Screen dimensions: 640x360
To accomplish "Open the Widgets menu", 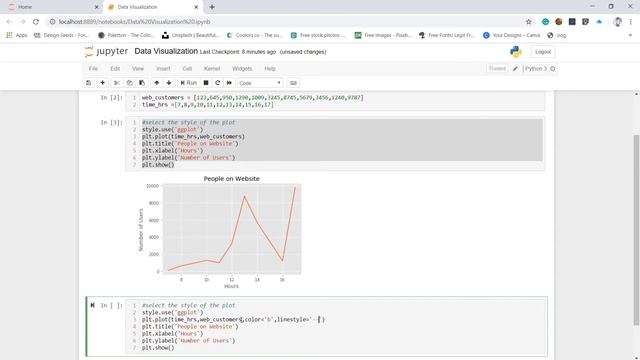I will click(x=242, y=69).
